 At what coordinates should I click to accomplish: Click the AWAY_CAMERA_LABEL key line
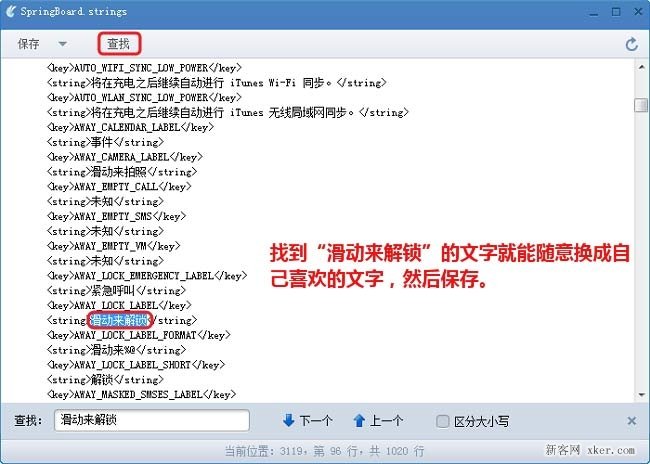(x=125, y=157)
